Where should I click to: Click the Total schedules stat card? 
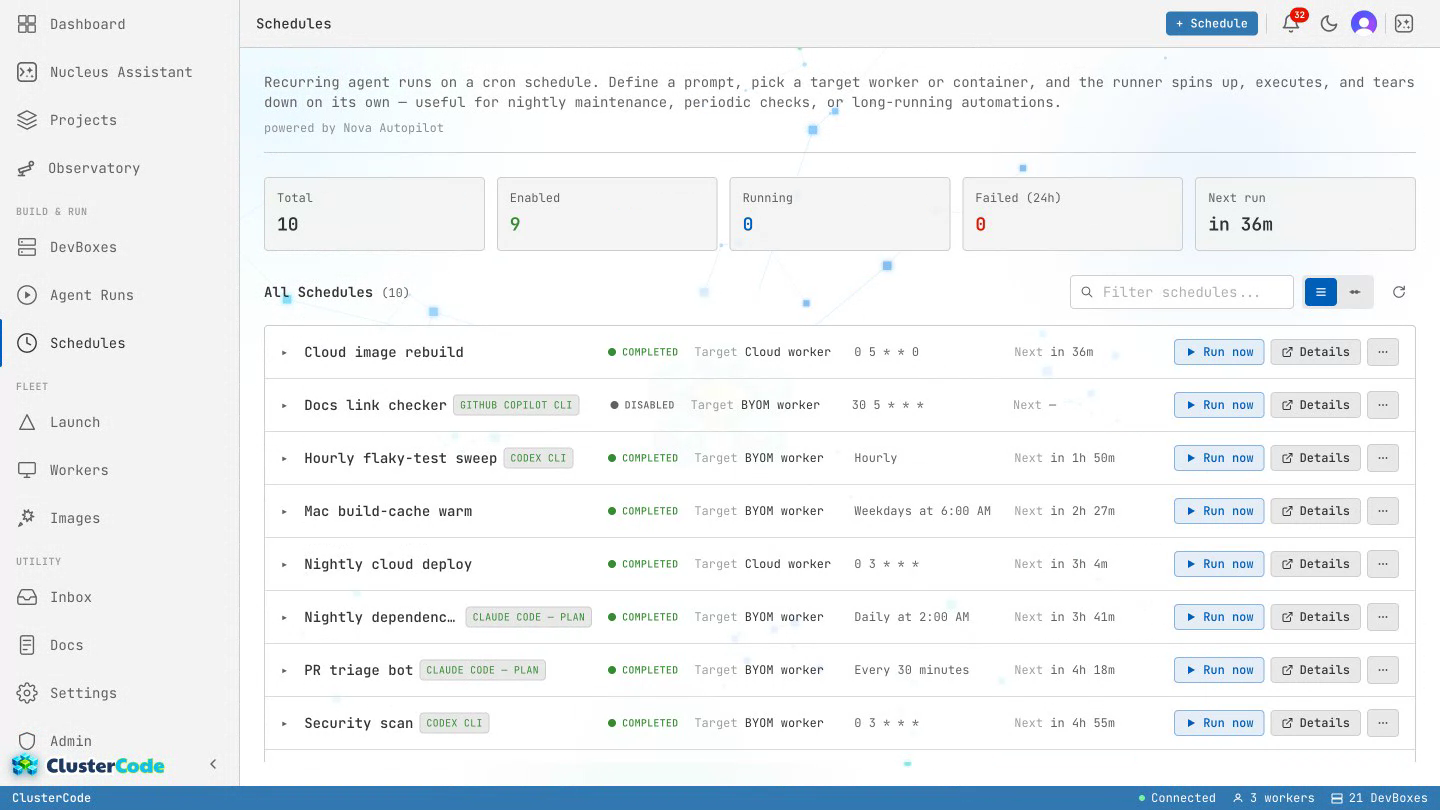(x=374, y=214)
